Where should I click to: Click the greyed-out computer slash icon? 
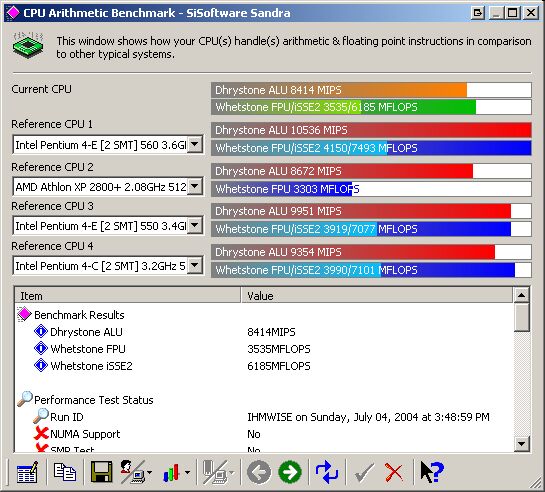[215, 472]
